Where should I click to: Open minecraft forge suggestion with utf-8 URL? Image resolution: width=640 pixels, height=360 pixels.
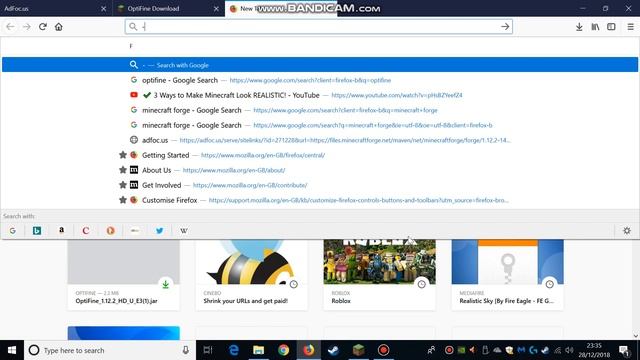320,125
